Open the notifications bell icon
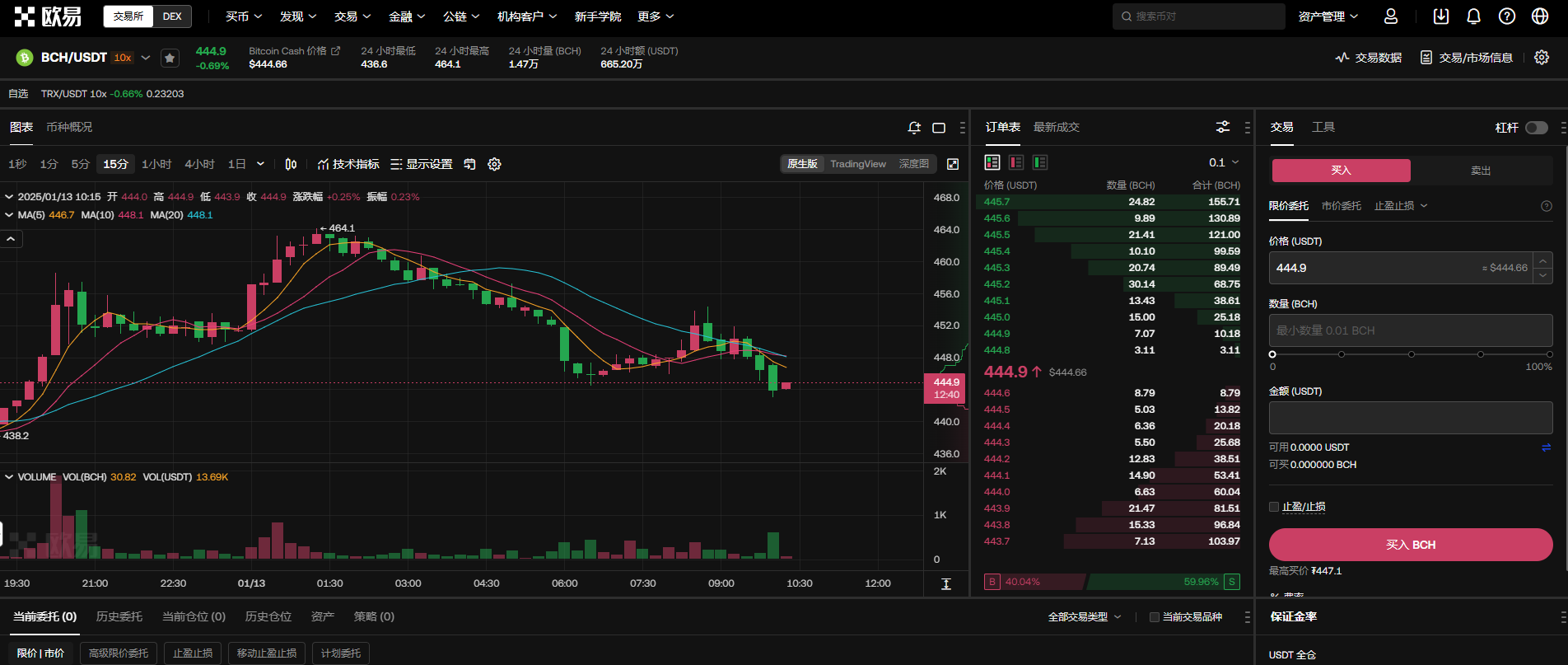Image resolution: width=1568 pixels, height=665 pixels. pyautogui.click(x=1473, y=16)
